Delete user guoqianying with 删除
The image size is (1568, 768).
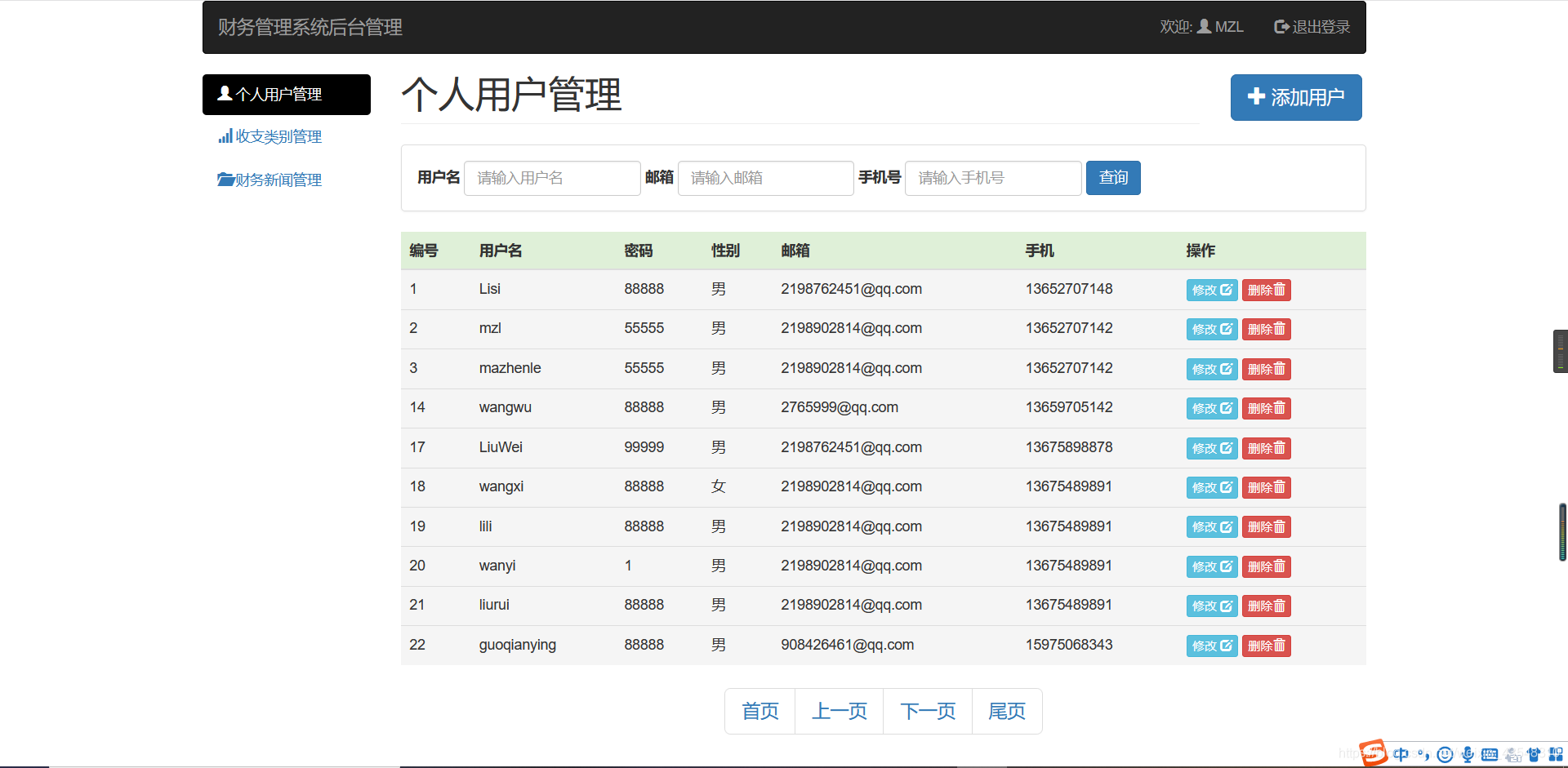(1267, 646)
